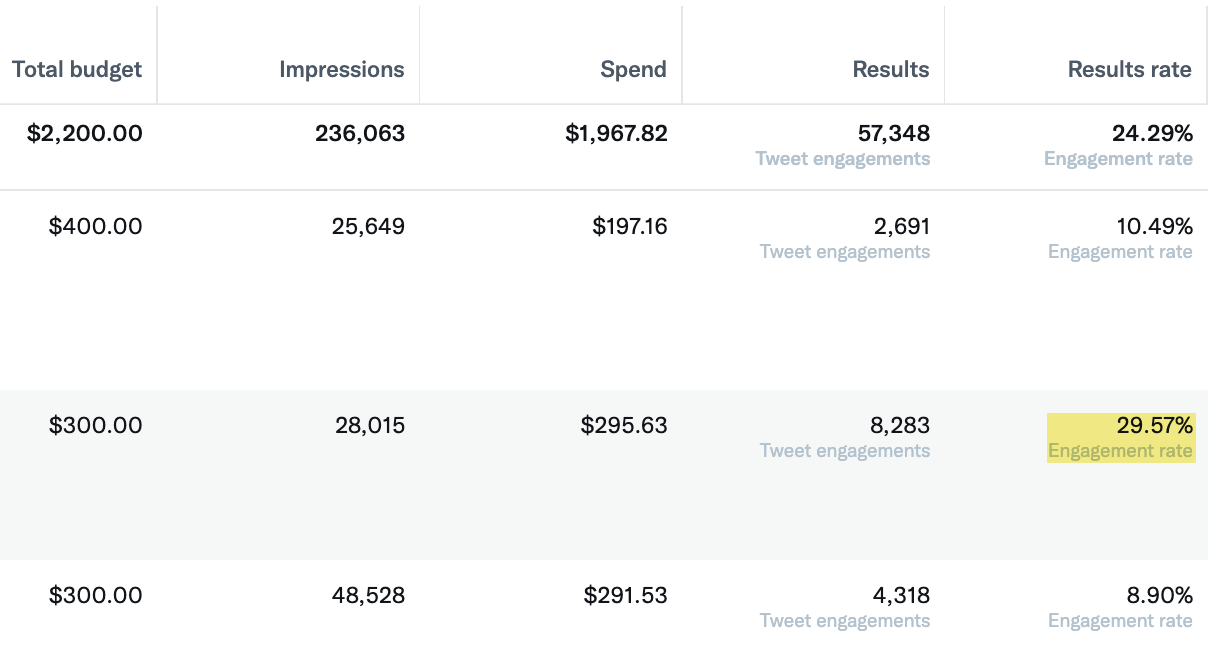The width and height of the screenshot is (1208, 665).
Task: Select the 25,649 impressions cell
Action: tap(368, 226)
